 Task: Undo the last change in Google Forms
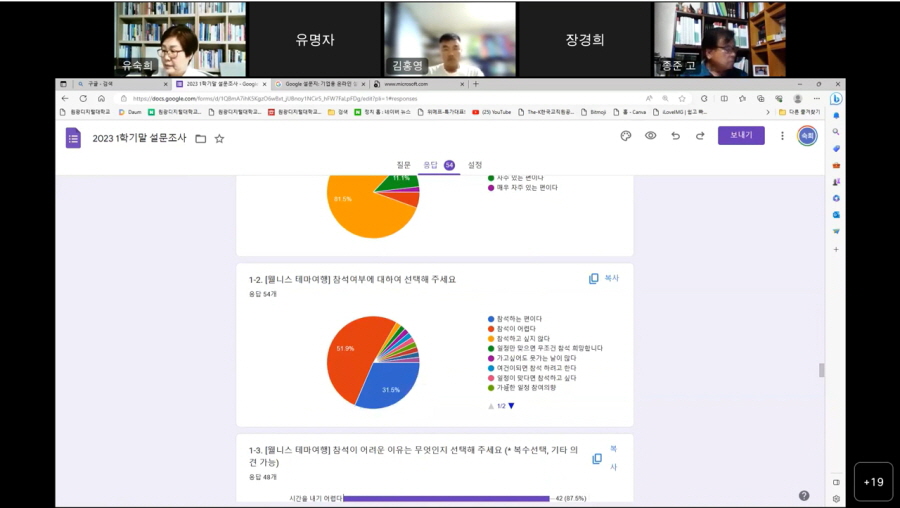tap(676, 136)
